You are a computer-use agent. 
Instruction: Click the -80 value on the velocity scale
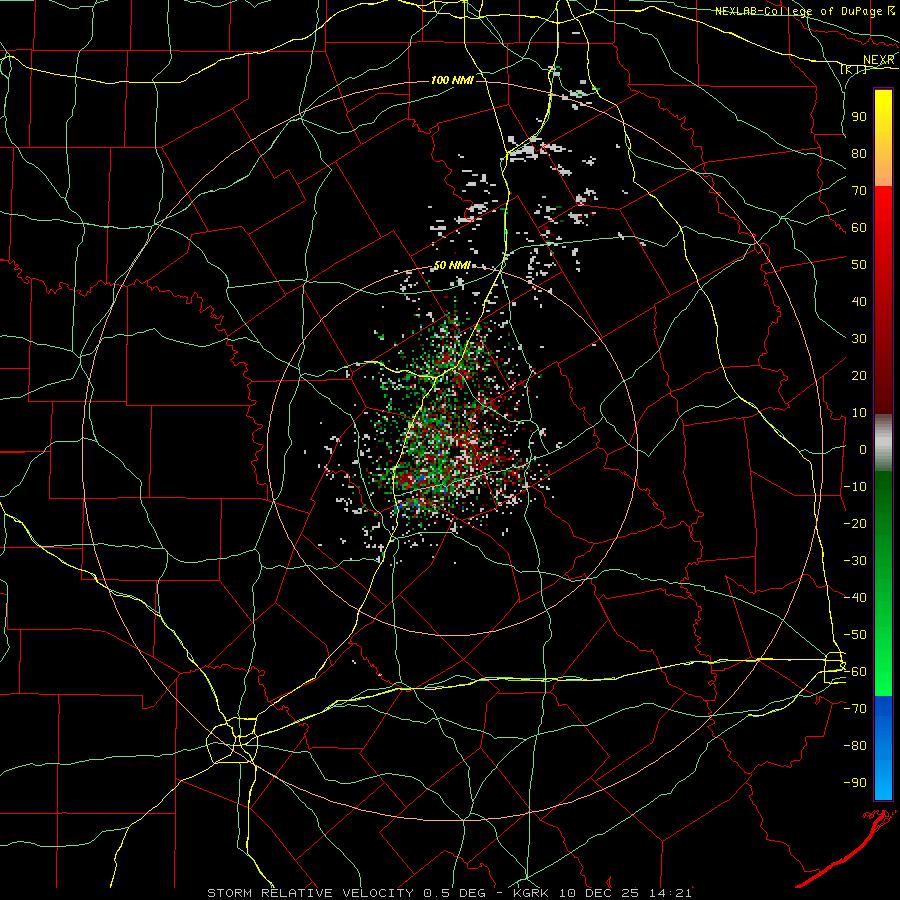pos(855,746)
